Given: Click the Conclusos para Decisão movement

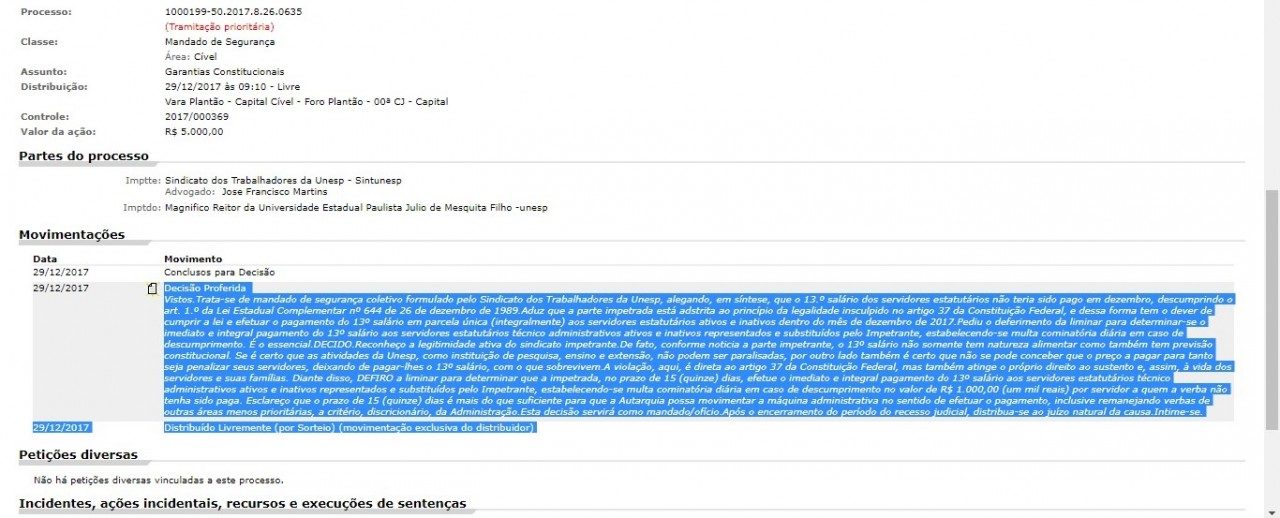Looking at the screenshot, I should click(219, 272).
